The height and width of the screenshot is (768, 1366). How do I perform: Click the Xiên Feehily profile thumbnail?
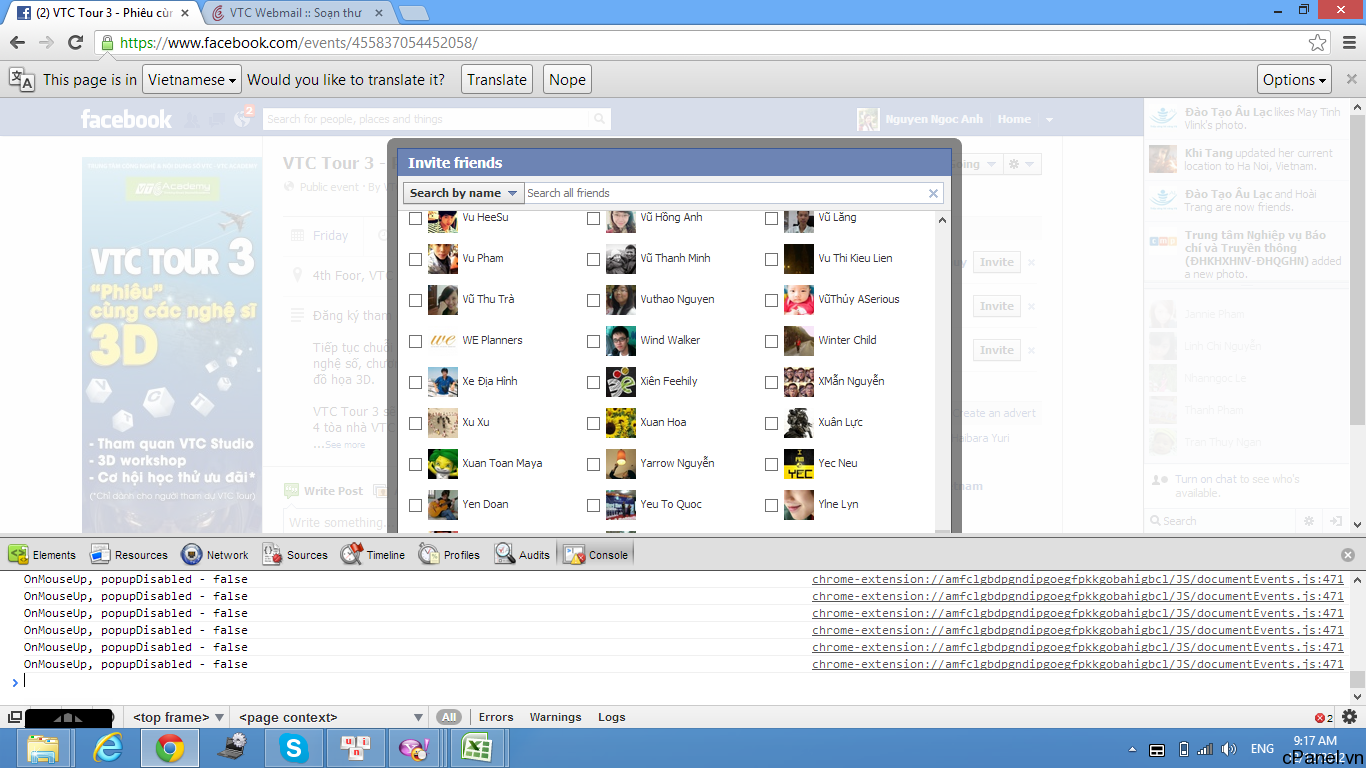[621, 382]
